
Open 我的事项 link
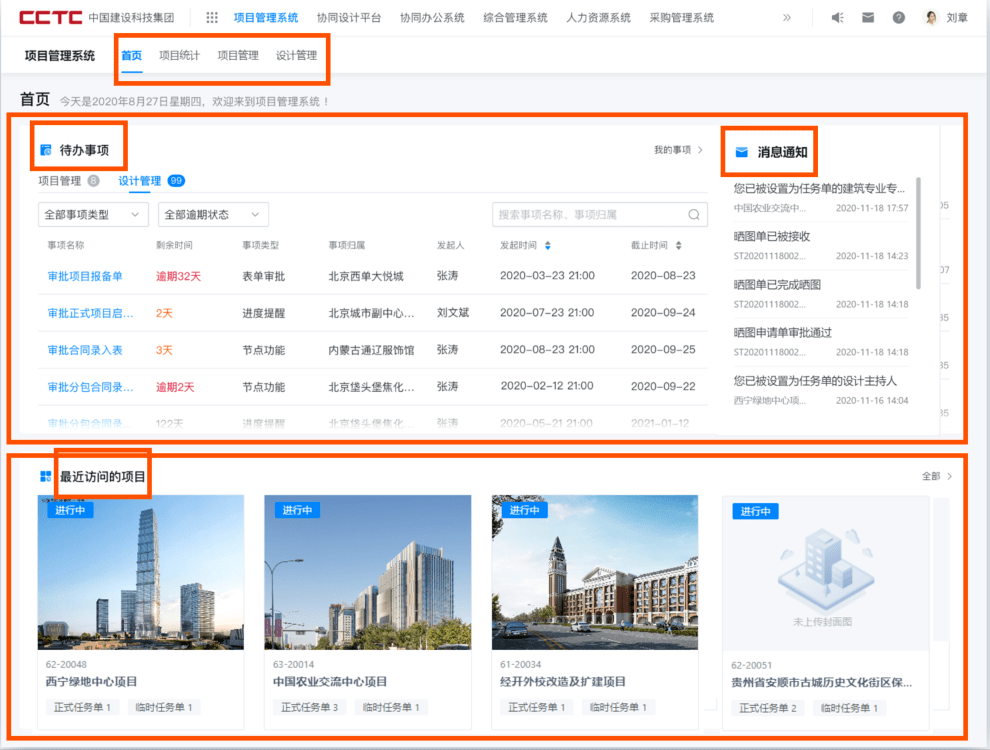click(678, 150)
